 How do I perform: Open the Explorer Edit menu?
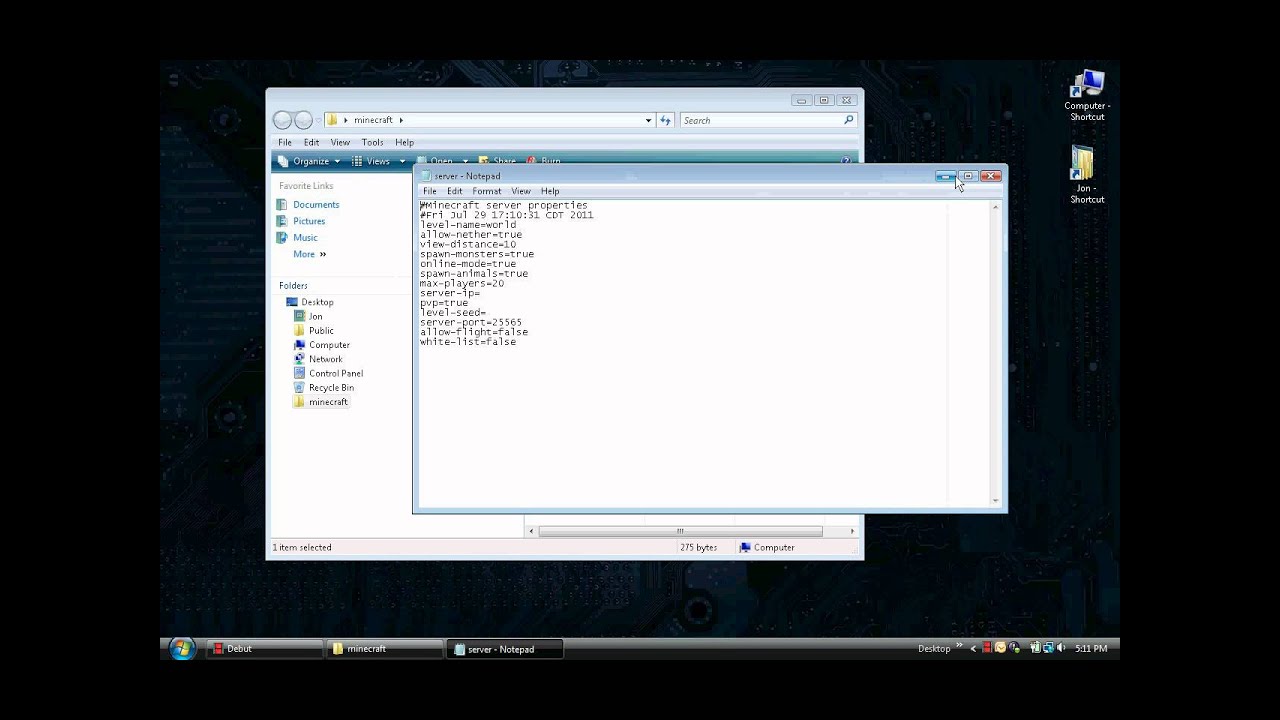coord(311,142)
